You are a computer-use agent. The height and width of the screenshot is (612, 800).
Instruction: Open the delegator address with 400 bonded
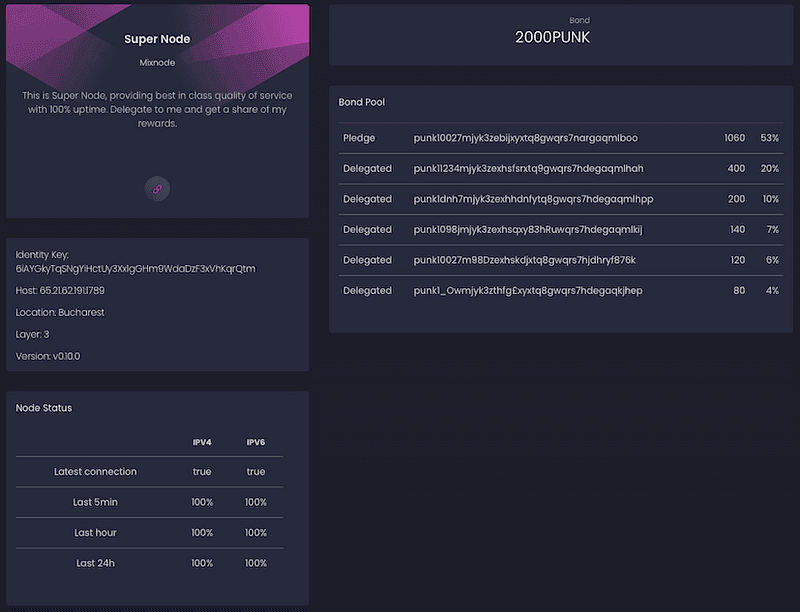[528, 169]
